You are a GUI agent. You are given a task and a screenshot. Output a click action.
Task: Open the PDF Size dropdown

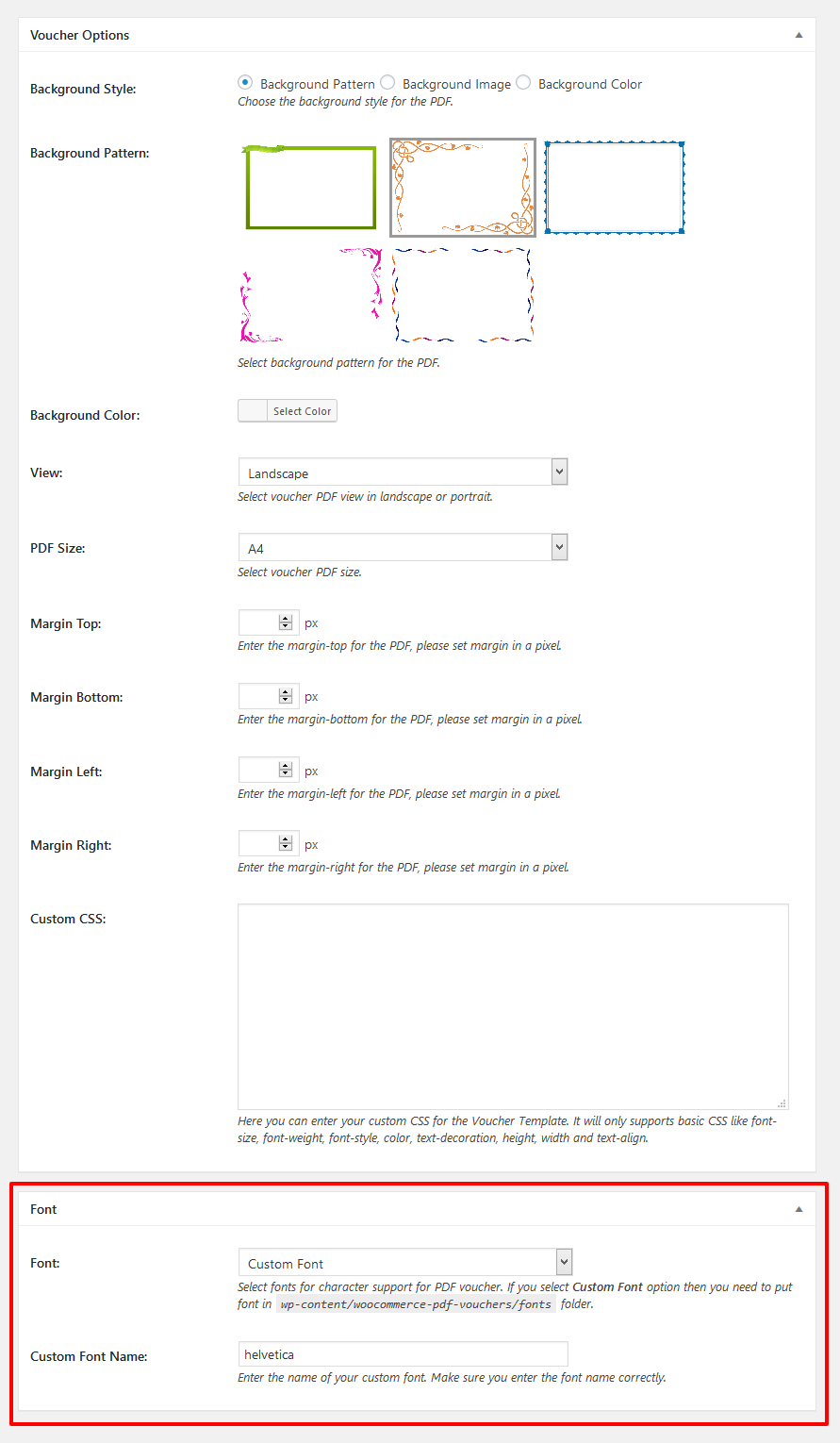pos(403,548)
